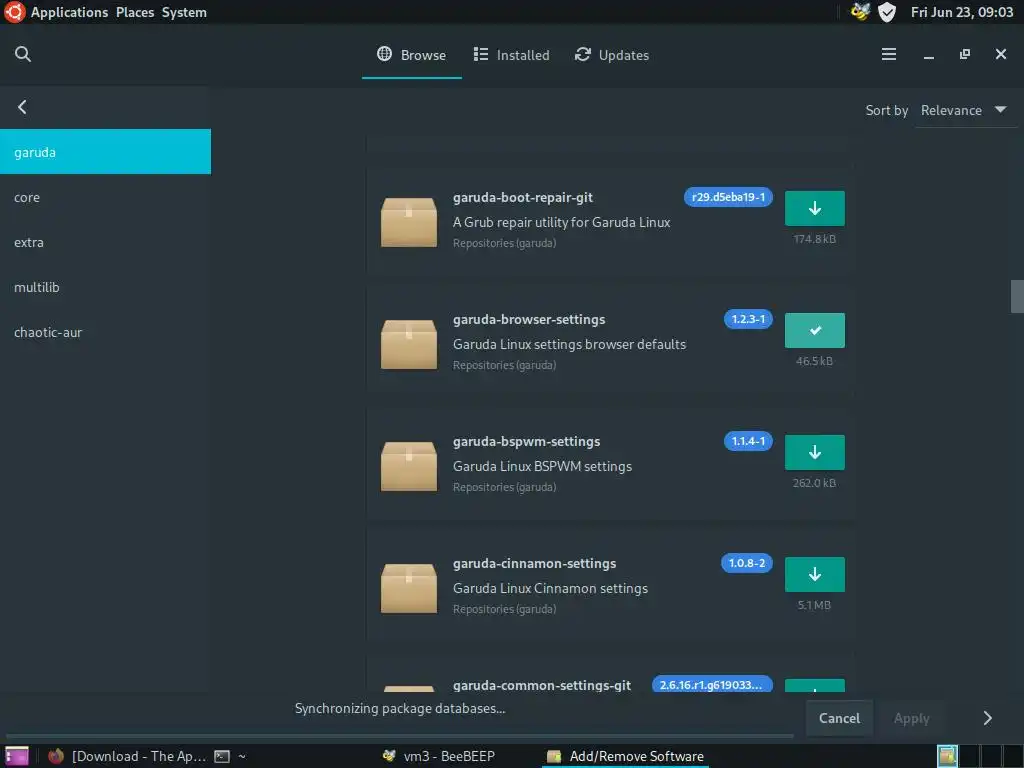This screenshot has width=1024, height=768.
Task: Select the extra repository
Action: coord(105,242)
